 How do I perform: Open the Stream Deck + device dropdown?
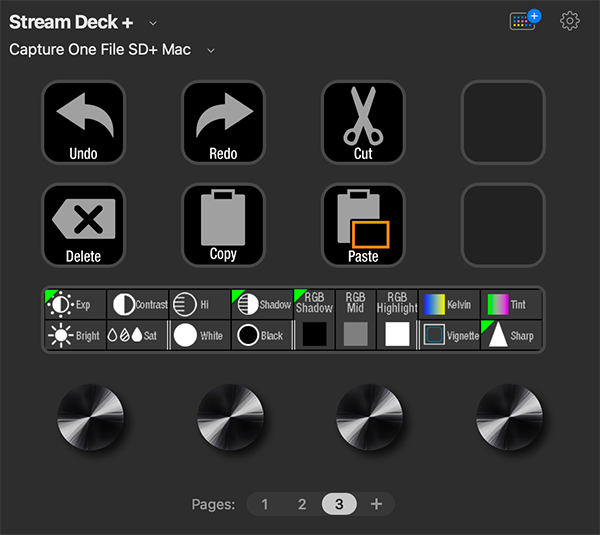[x=153, y=23]
